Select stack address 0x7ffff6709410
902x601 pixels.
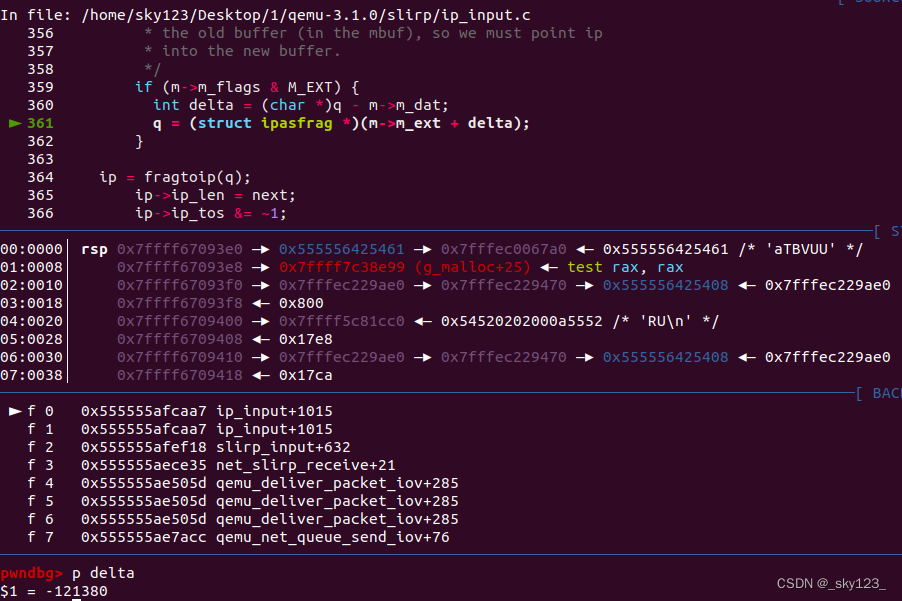click(180, 357)
